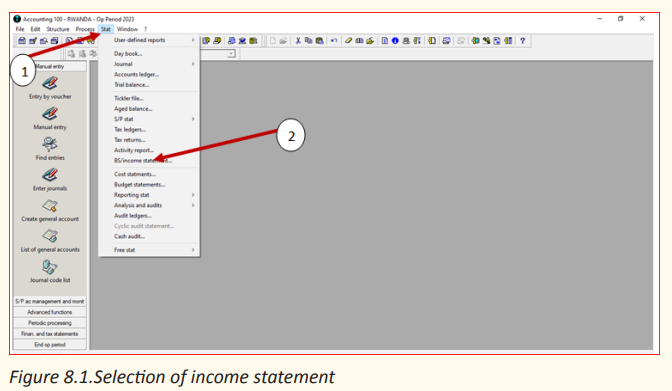Open the Finan. and tax statements section
The height and width of the screenshot is (391, 672).
(x=50, y=334)
